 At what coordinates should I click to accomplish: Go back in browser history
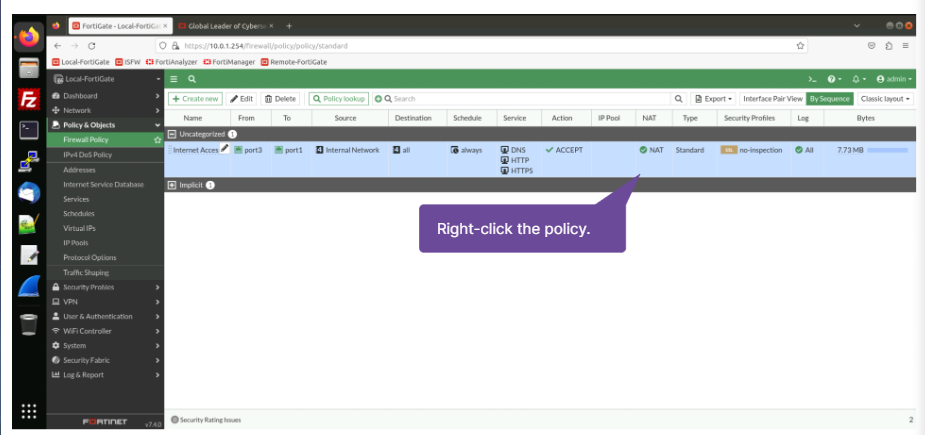57,46
